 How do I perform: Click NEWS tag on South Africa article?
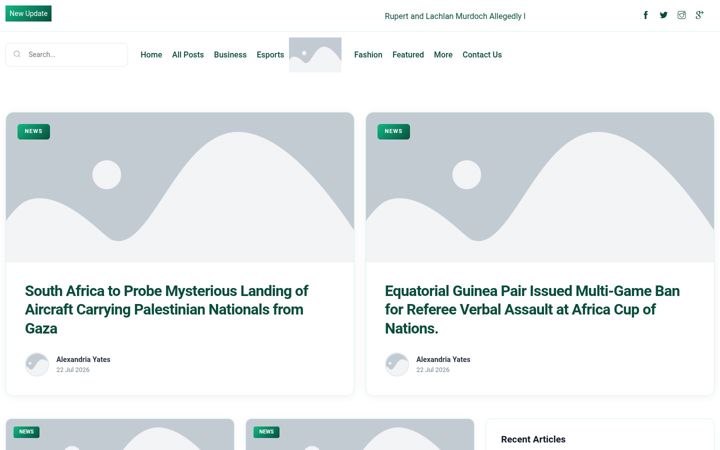click(34, 131)
